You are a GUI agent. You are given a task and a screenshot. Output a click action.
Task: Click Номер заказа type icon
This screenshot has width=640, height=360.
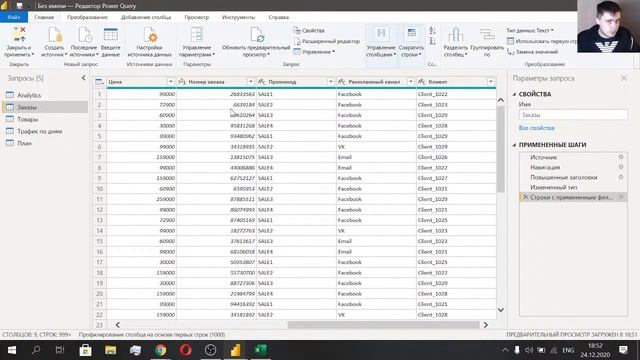[x=182, y=82]
